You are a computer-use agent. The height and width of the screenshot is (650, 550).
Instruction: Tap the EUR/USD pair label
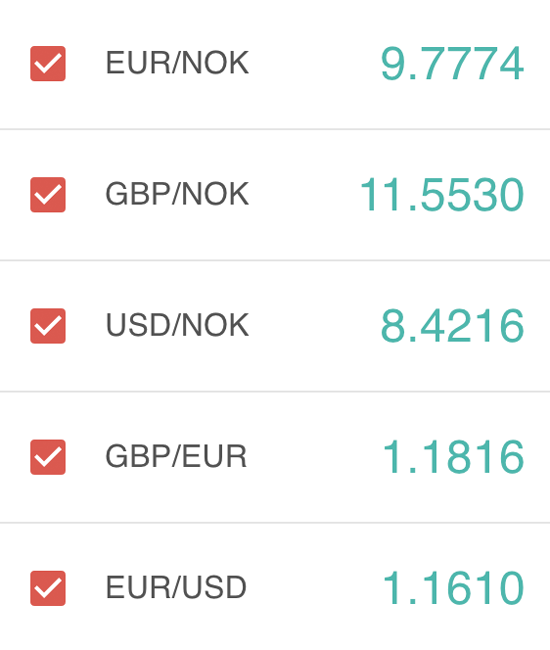coord(176,587)
